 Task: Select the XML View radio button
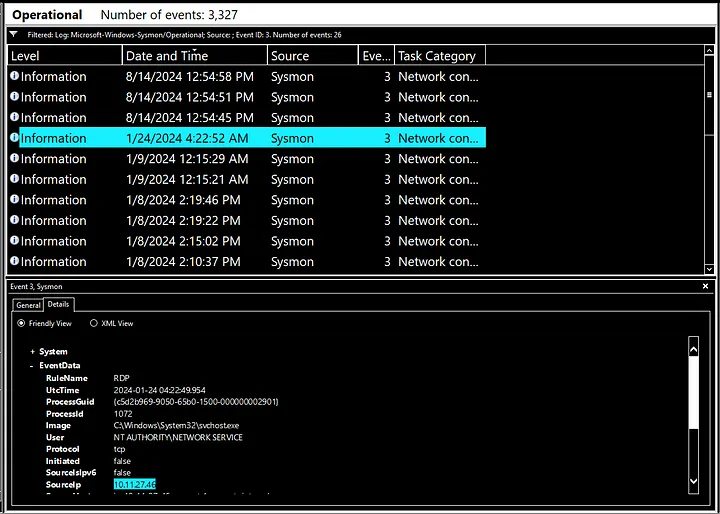coord(94,324)
